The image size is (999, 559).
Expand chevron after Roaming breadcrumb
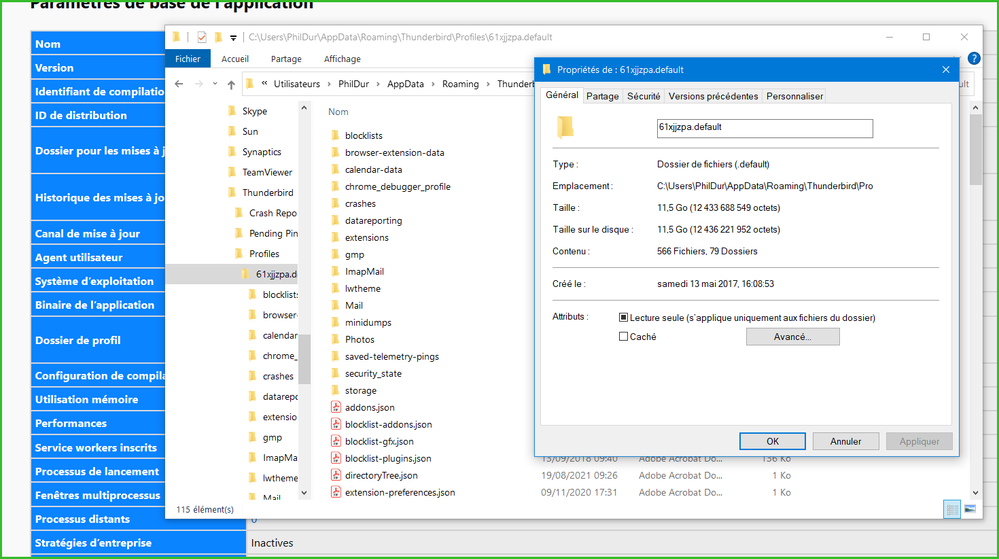coord(488,84)
